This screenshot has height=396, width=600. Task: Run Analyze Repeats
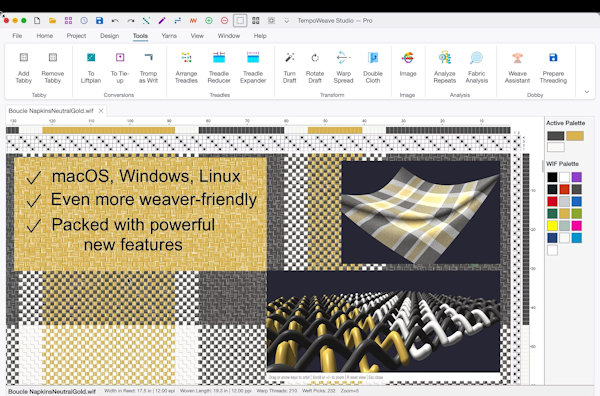click(445, 68)
